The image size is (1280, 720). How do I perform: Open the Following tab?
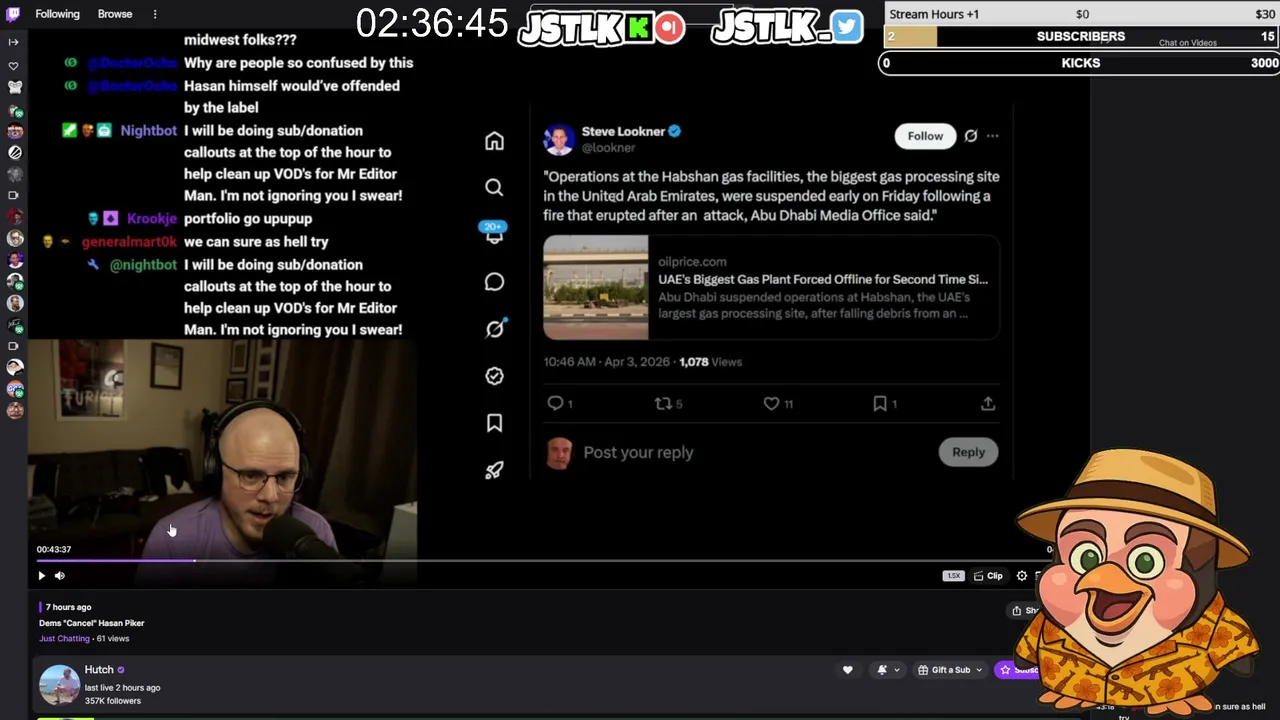[x=57, y=14]
